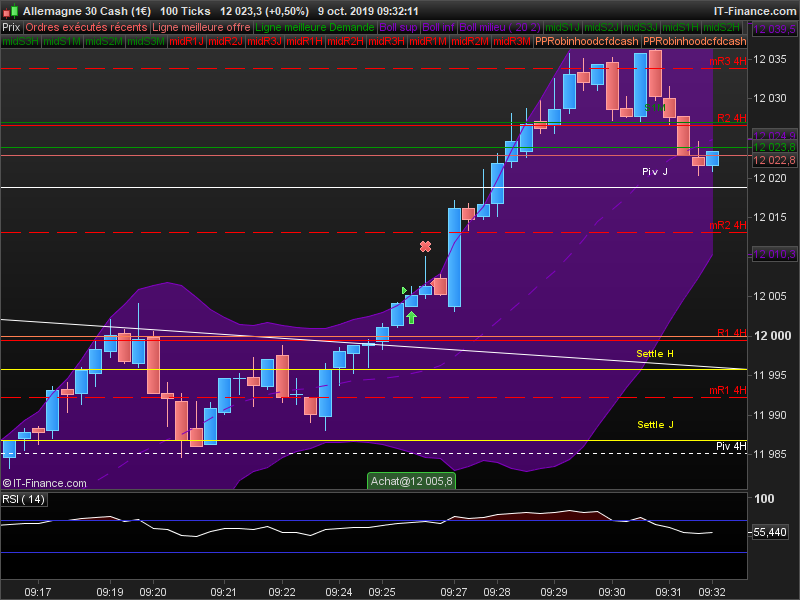This screenshot has width=800, height=600.
Task: Click the midR2H legend label
Action: click(345, 41)
